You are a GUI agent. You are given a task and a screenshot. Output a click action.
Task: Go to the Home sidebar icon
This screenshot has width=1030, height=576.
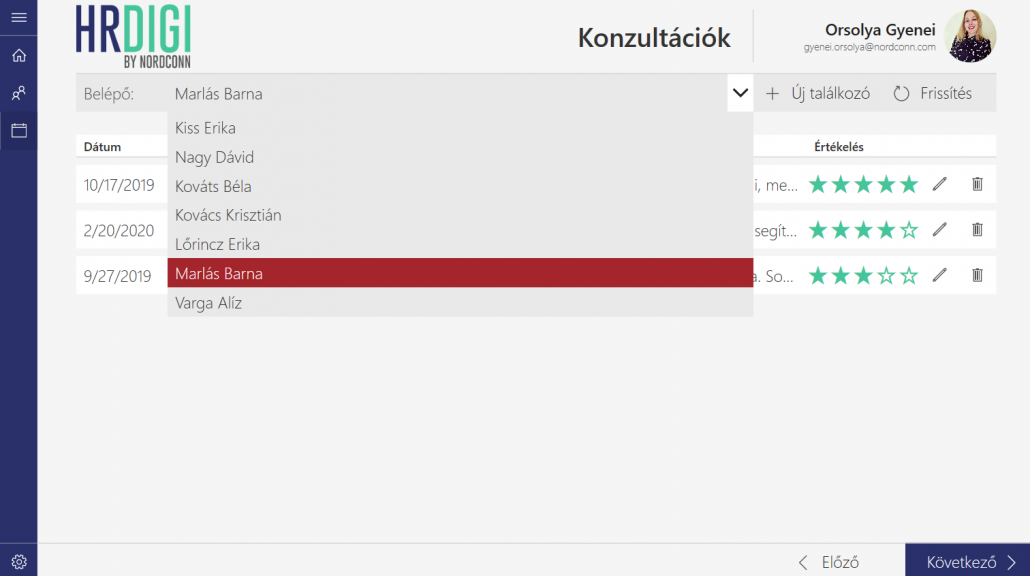tap(18, 56)
